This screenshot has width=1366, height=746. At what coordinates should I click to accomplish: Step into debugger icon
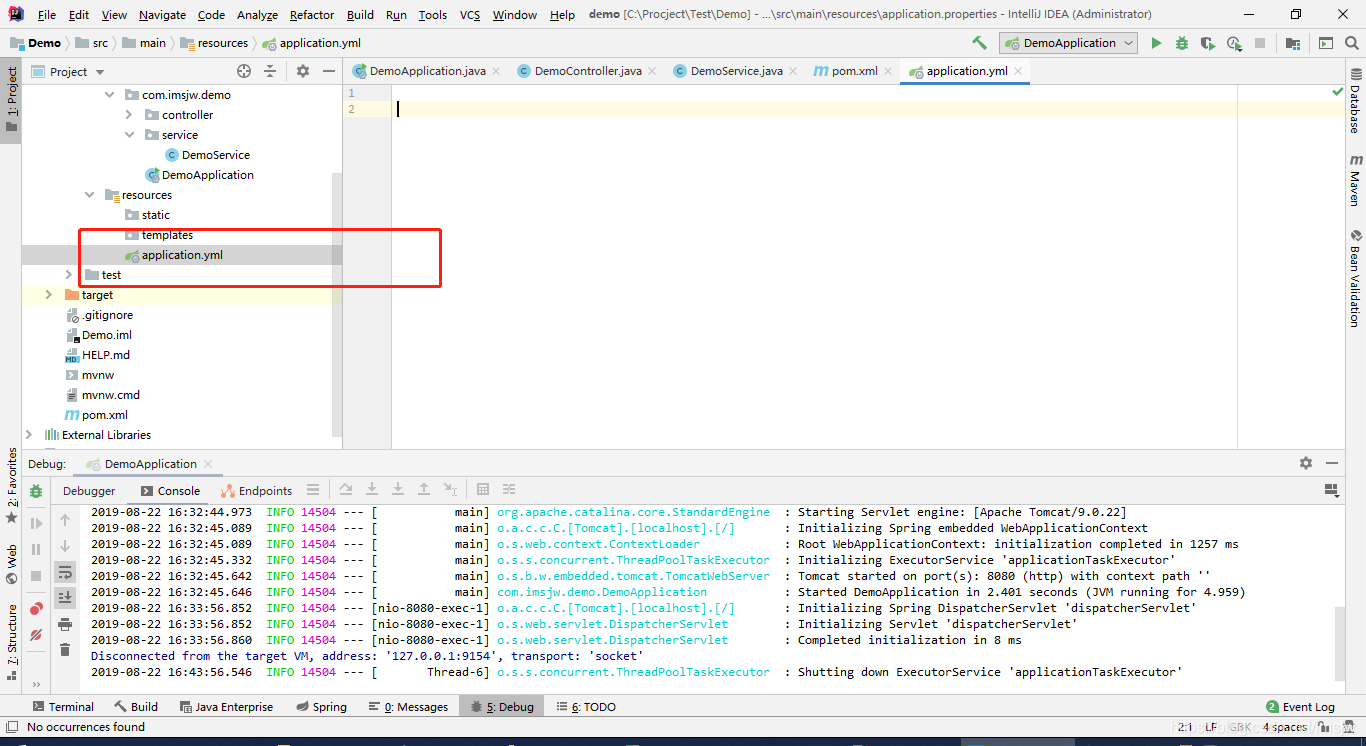[372, 490]
